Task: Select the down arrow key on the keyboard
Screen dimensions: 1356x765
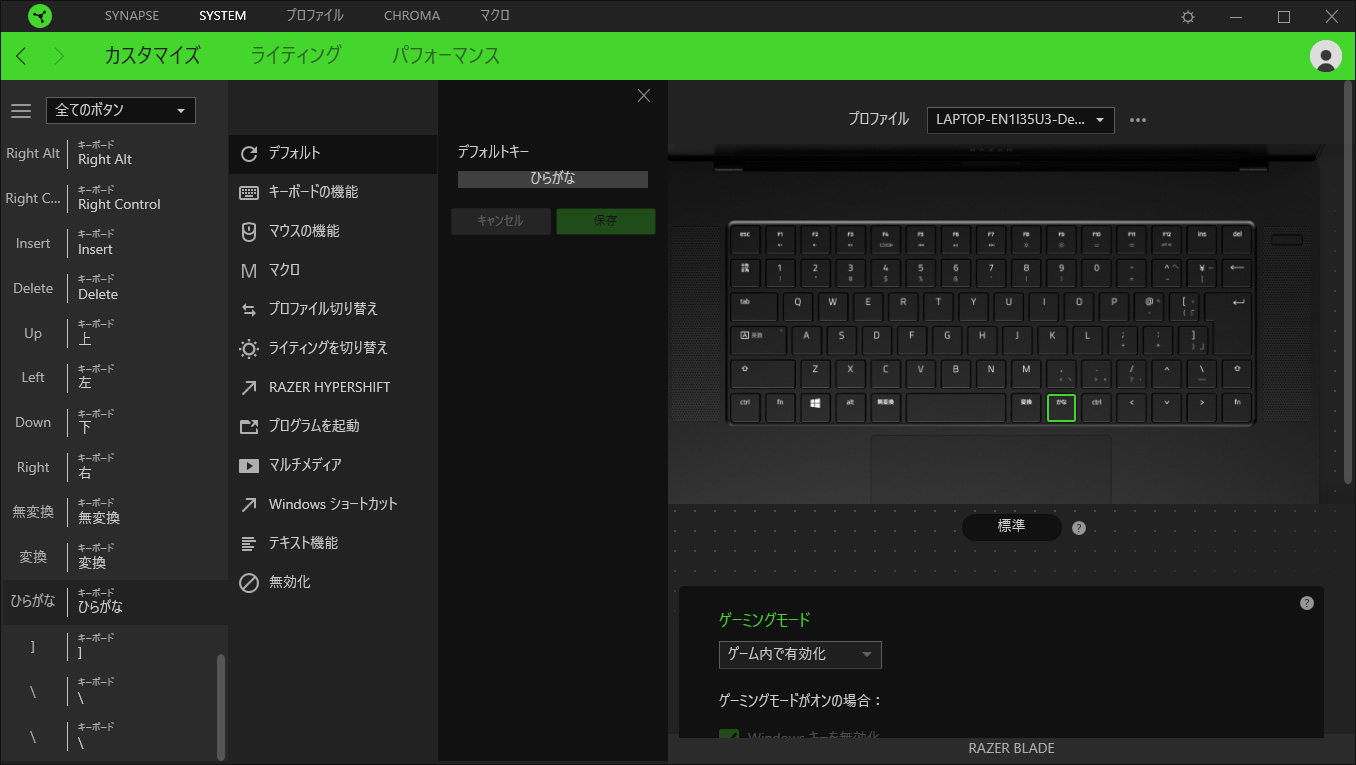Action: pos(1166,408)
